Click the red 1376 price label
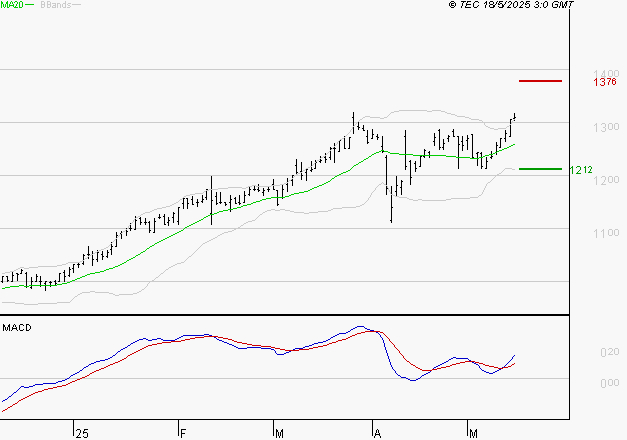This screenshot has height=440, width=627. coord(605,82)
